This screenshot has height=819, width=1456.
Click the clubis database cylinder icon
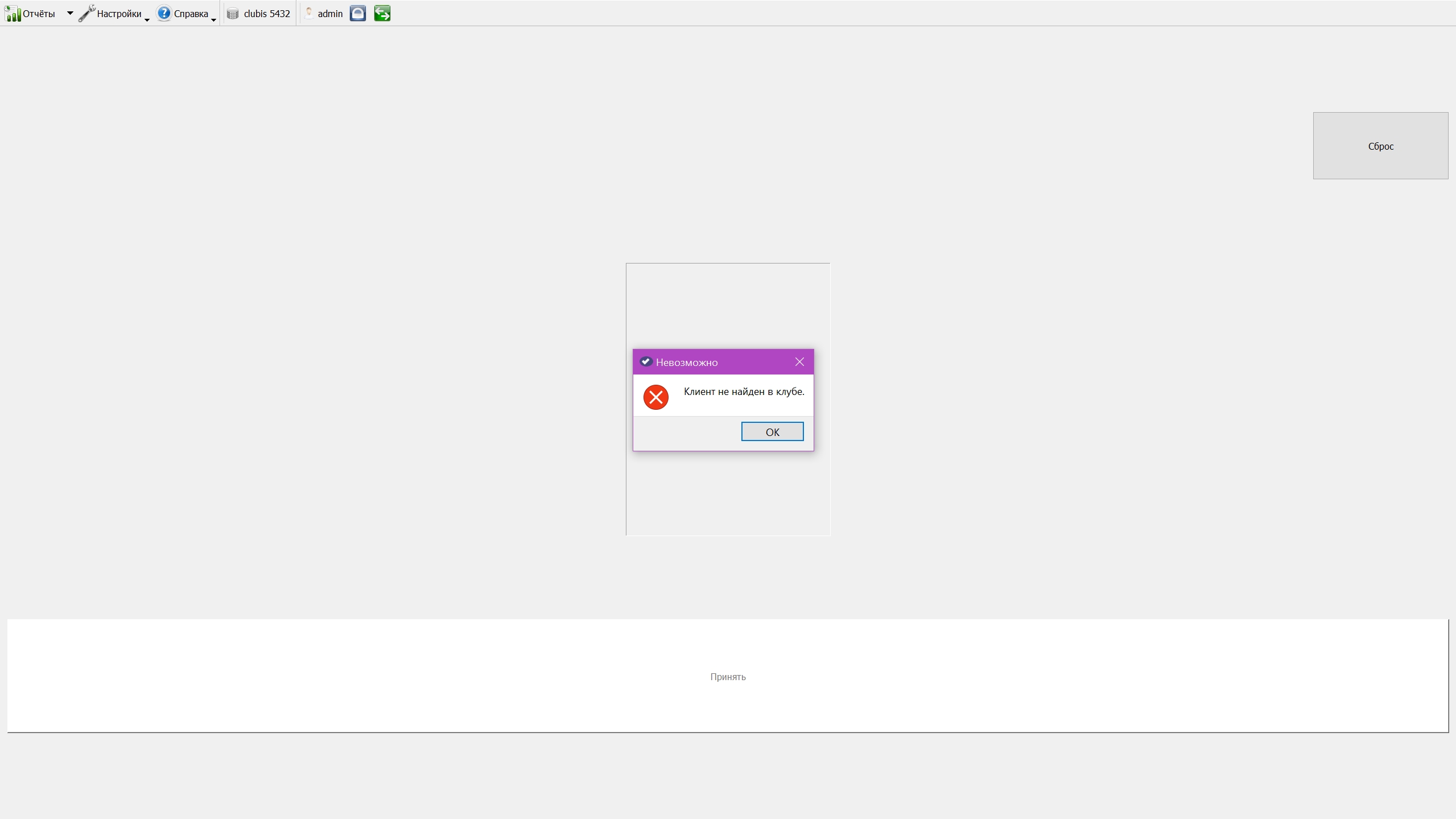[x=233, y=14]
